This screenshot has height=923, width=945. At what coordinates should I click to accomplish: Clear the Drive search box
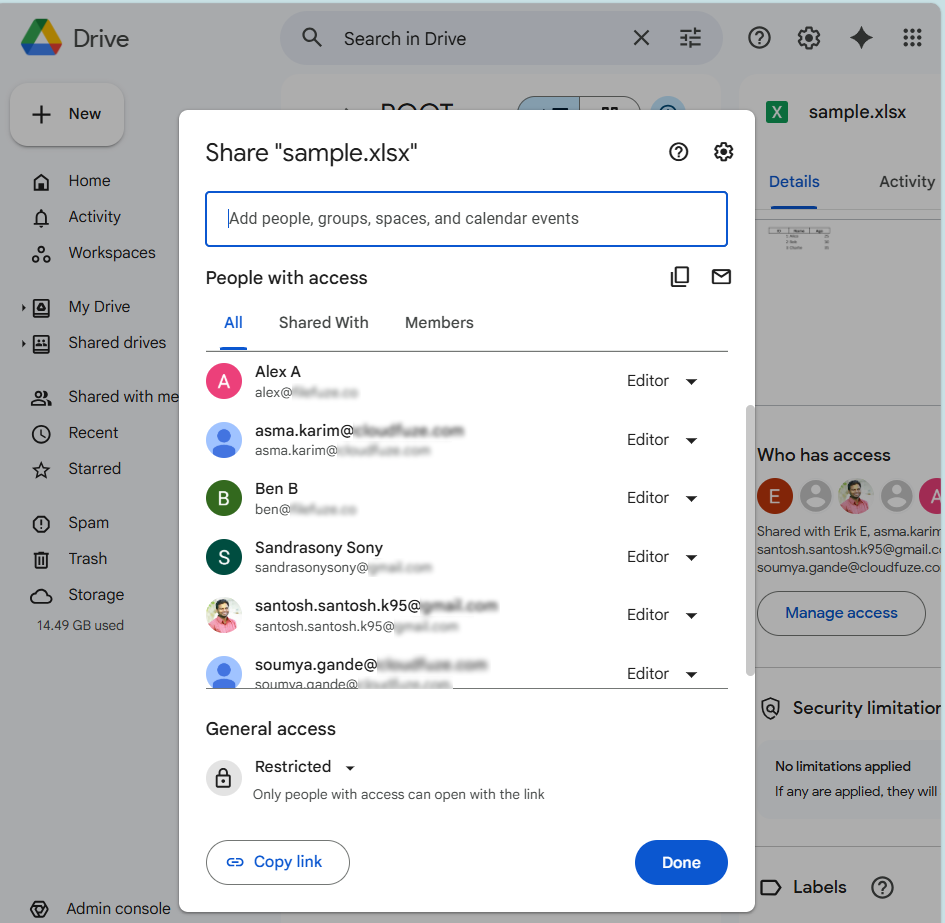(641, 37)
